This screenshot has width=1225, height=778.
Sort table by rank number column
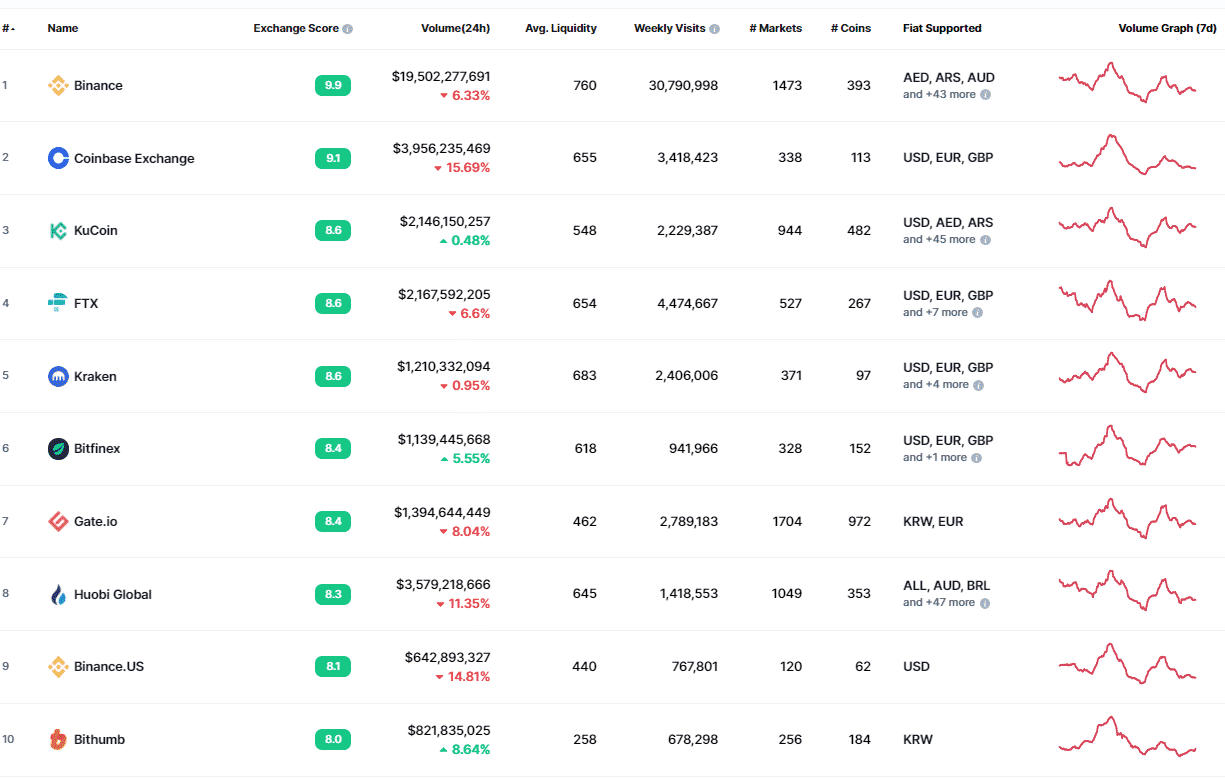[x=8, y=29]
